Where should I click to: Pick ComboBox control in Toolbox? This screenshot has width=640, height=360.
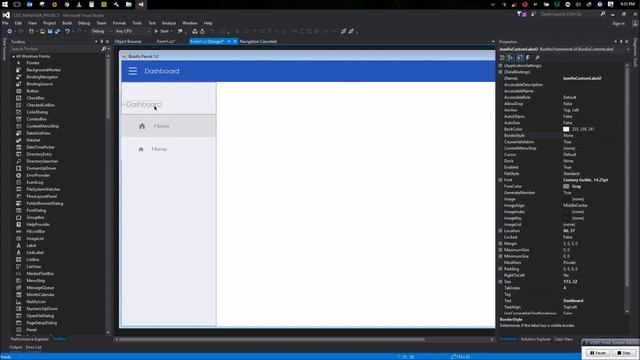[36, 119]
